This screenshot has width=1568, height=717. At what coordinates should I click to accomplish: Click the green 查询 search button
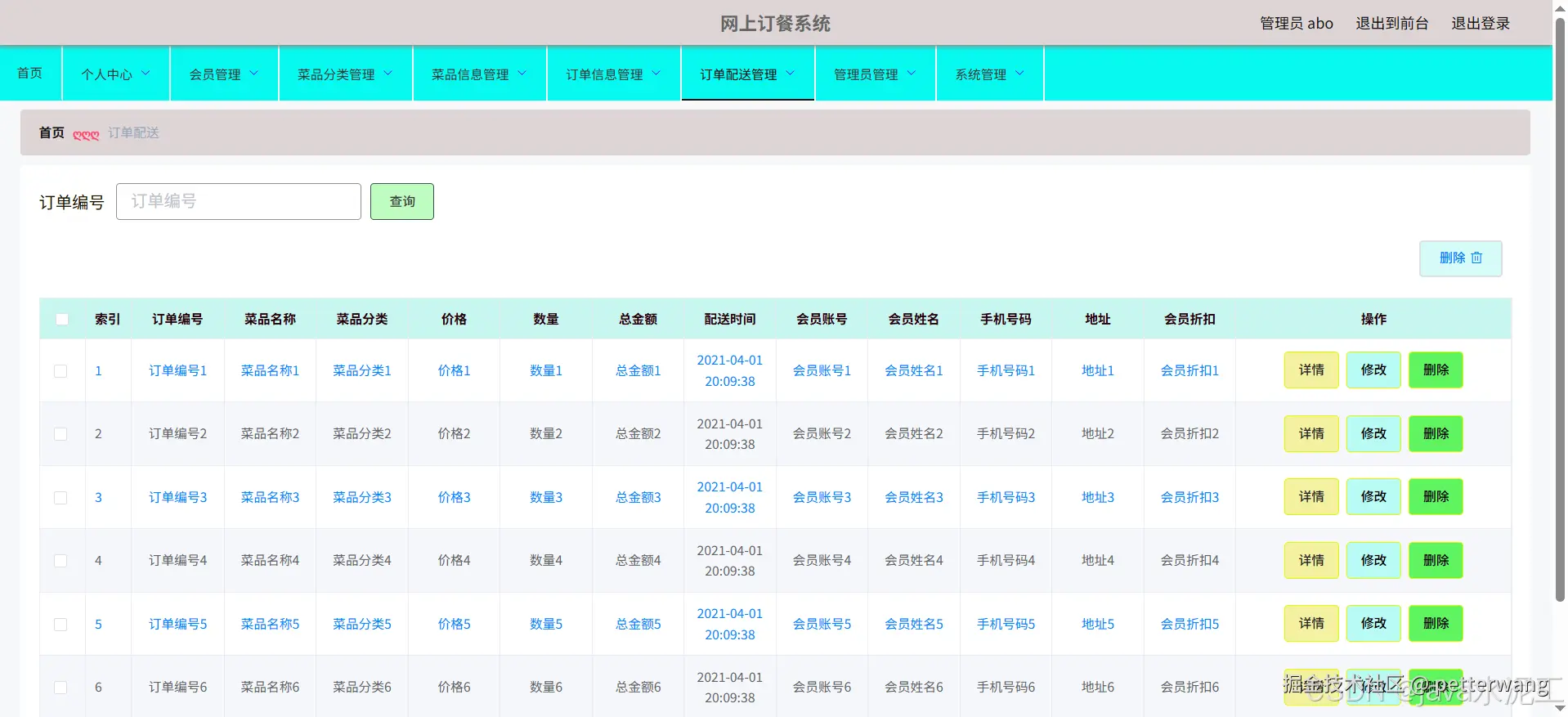(x=402, y=201)
